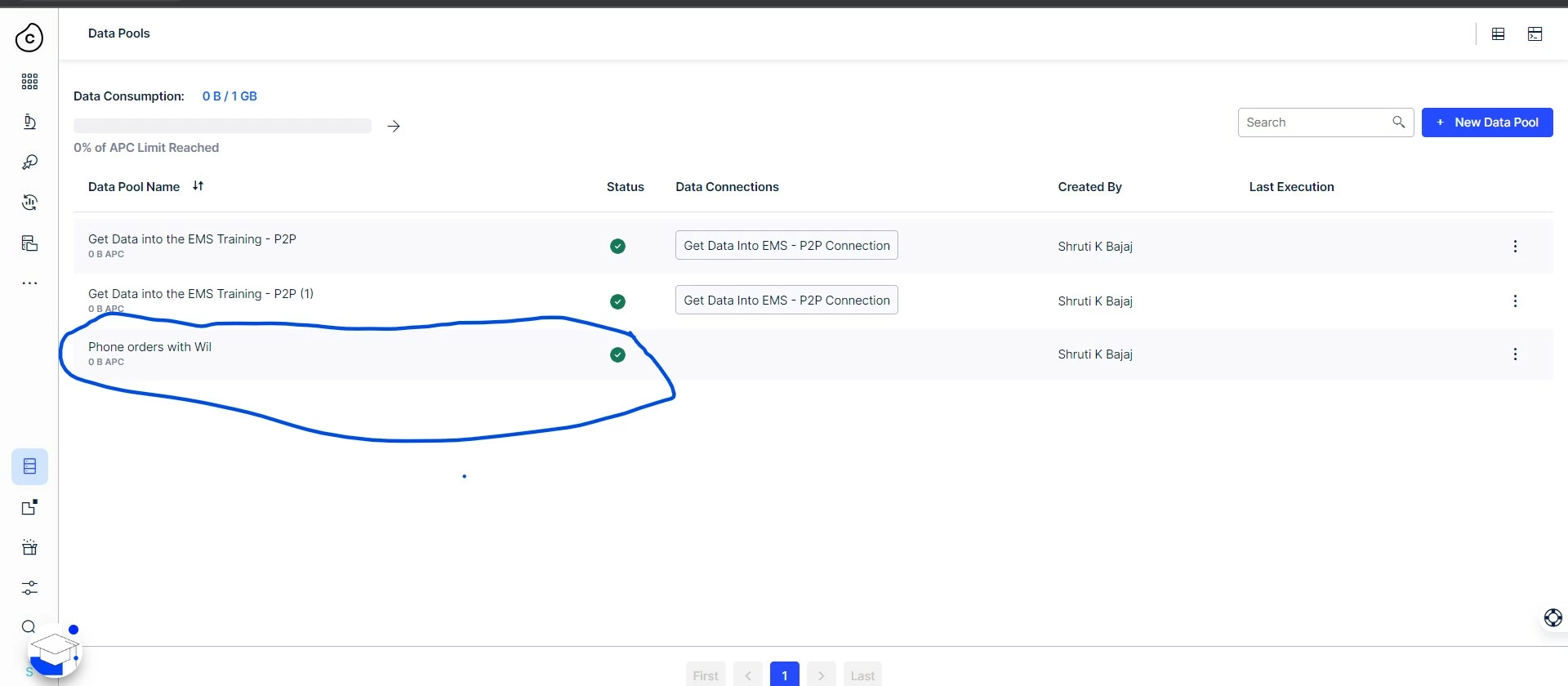The height and width of the screenshot is (686, 1568).
Task: Open the apps grid icon in sidebar
Action: coord(29,81)
